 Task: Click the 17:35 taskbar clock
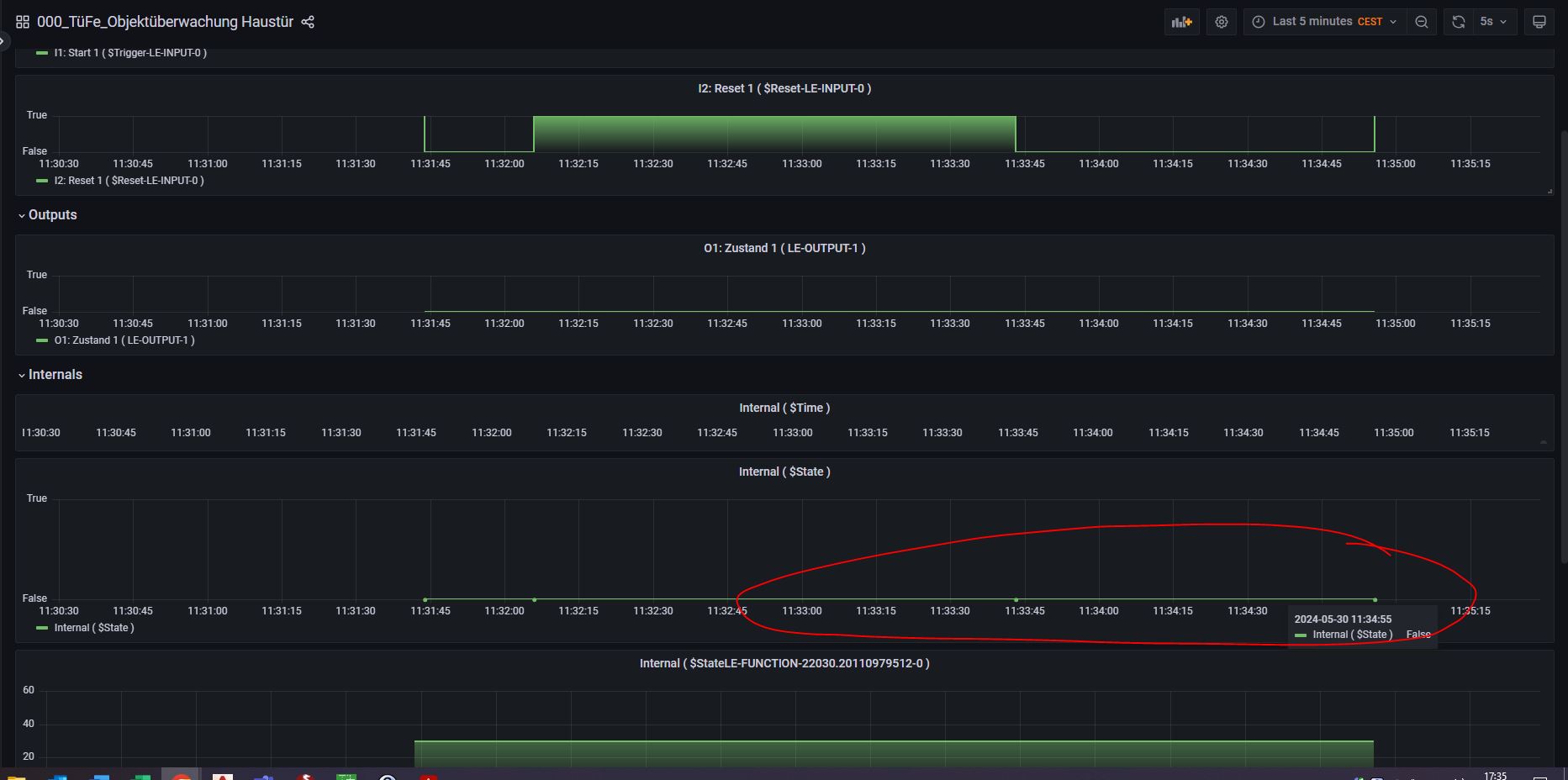1495,775
